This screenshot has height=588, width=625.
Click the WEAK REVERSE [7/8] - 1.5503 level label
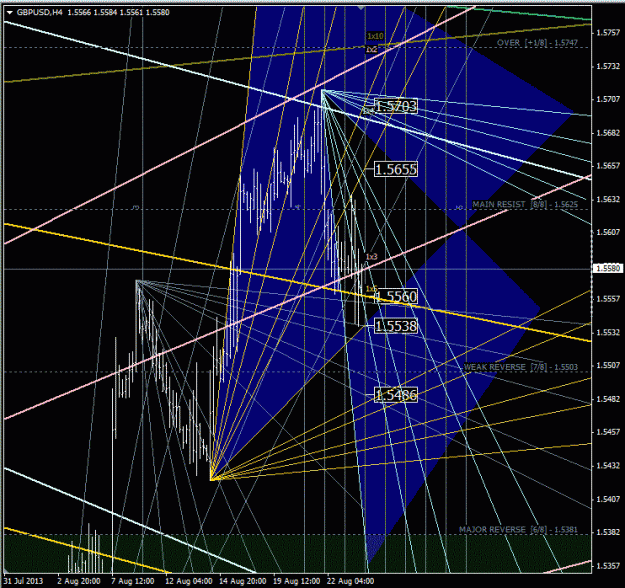click(x=521, y=367)
